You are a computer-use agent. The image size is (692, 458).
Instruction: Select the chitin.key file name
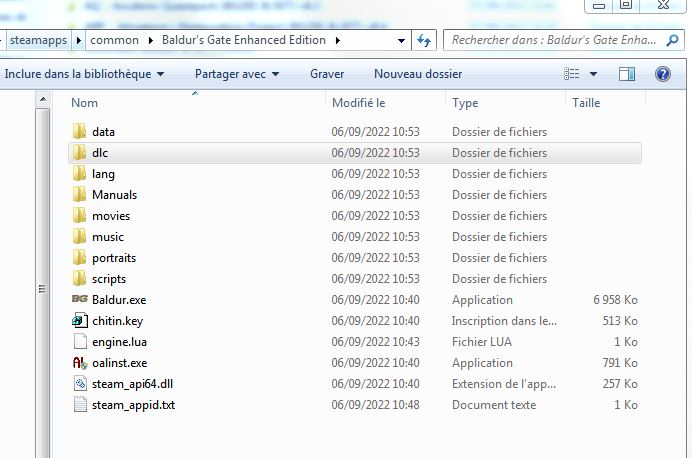[x=117, y=321]
